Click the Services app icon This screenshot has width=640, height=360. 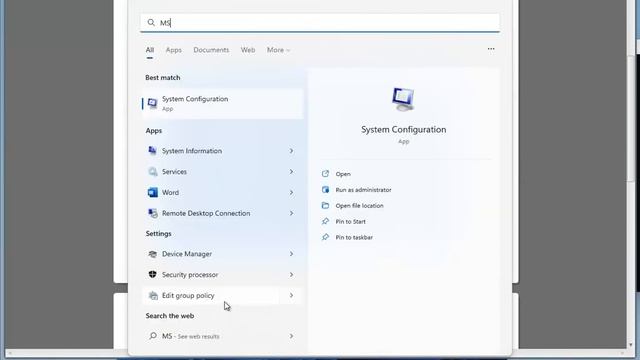click(152, 171)
